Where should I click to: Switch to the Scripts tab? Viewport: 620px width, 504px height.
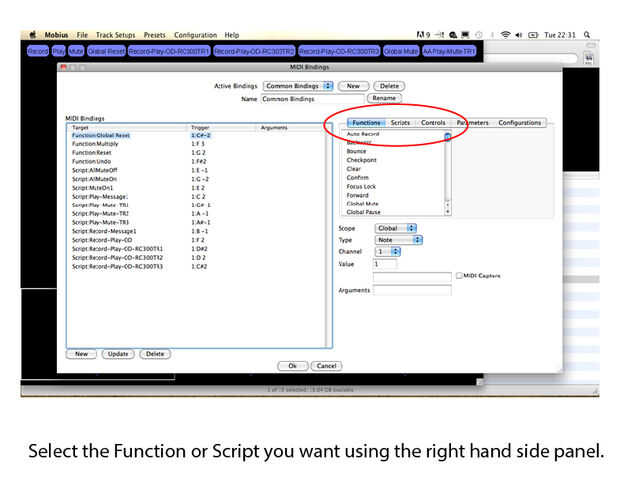400,123
